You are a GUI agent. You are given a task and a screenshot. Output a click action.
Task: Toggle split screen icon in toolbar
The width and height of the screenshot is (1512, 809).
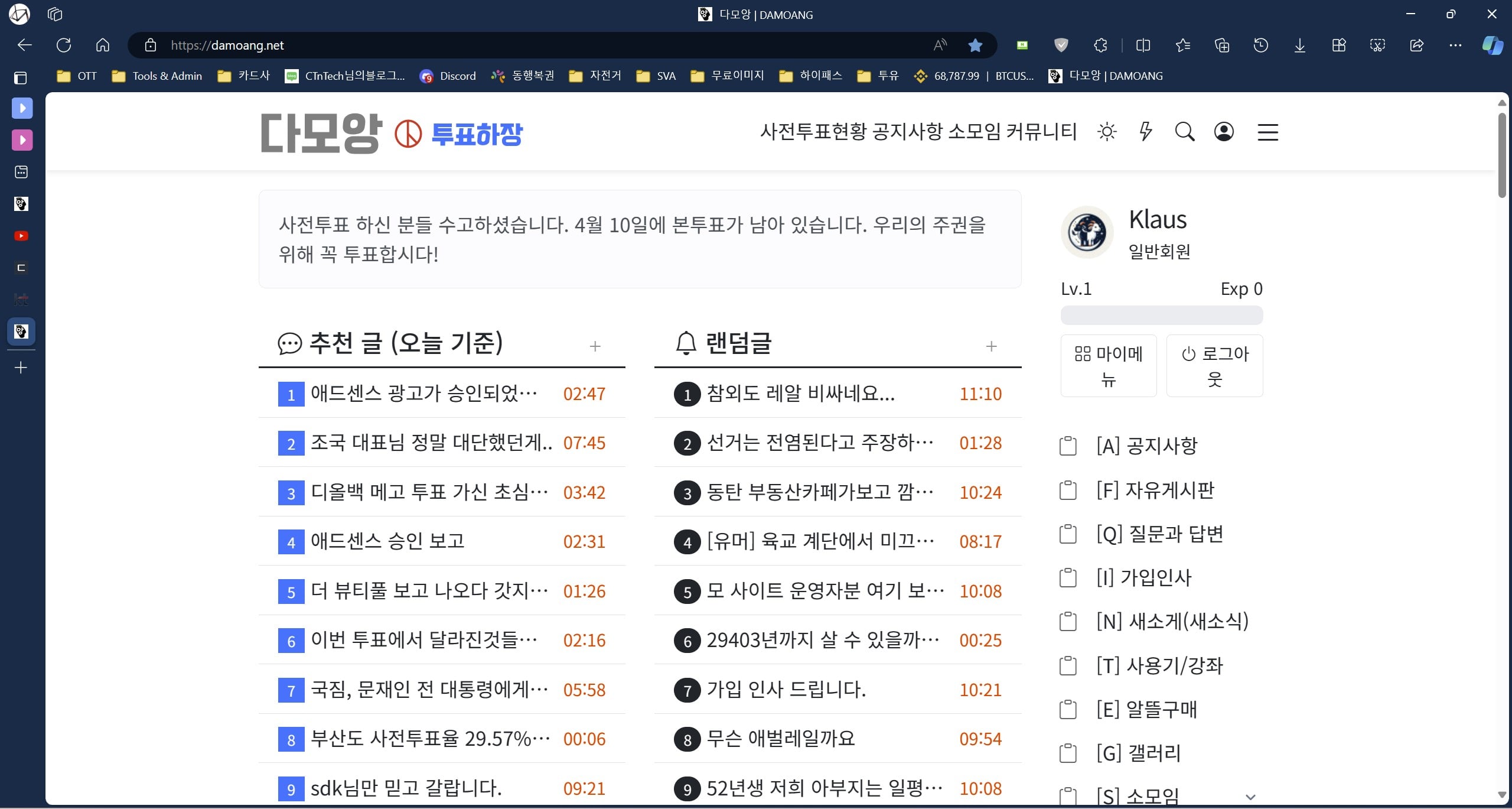1143,45
